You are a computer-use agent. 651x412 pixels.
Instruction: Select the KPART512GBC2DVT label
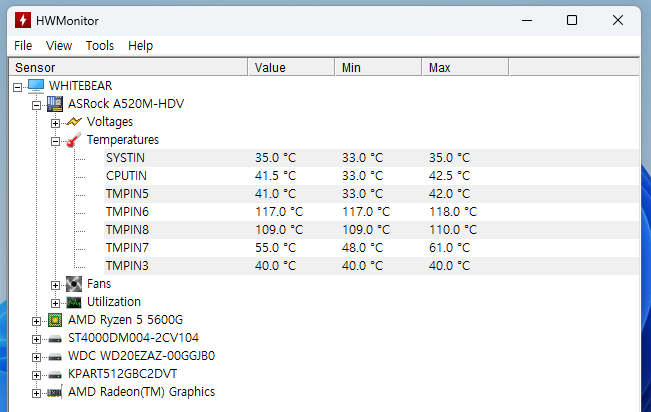click(x=122, y=374)
